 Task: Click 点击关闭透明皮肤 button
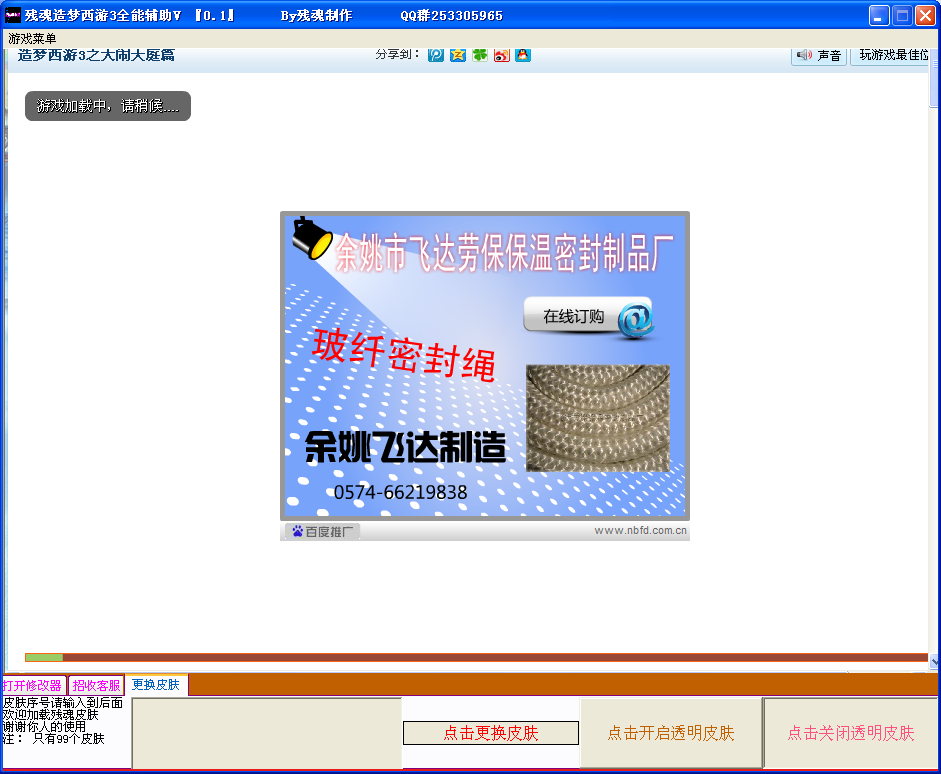click(x=851, y=733)
